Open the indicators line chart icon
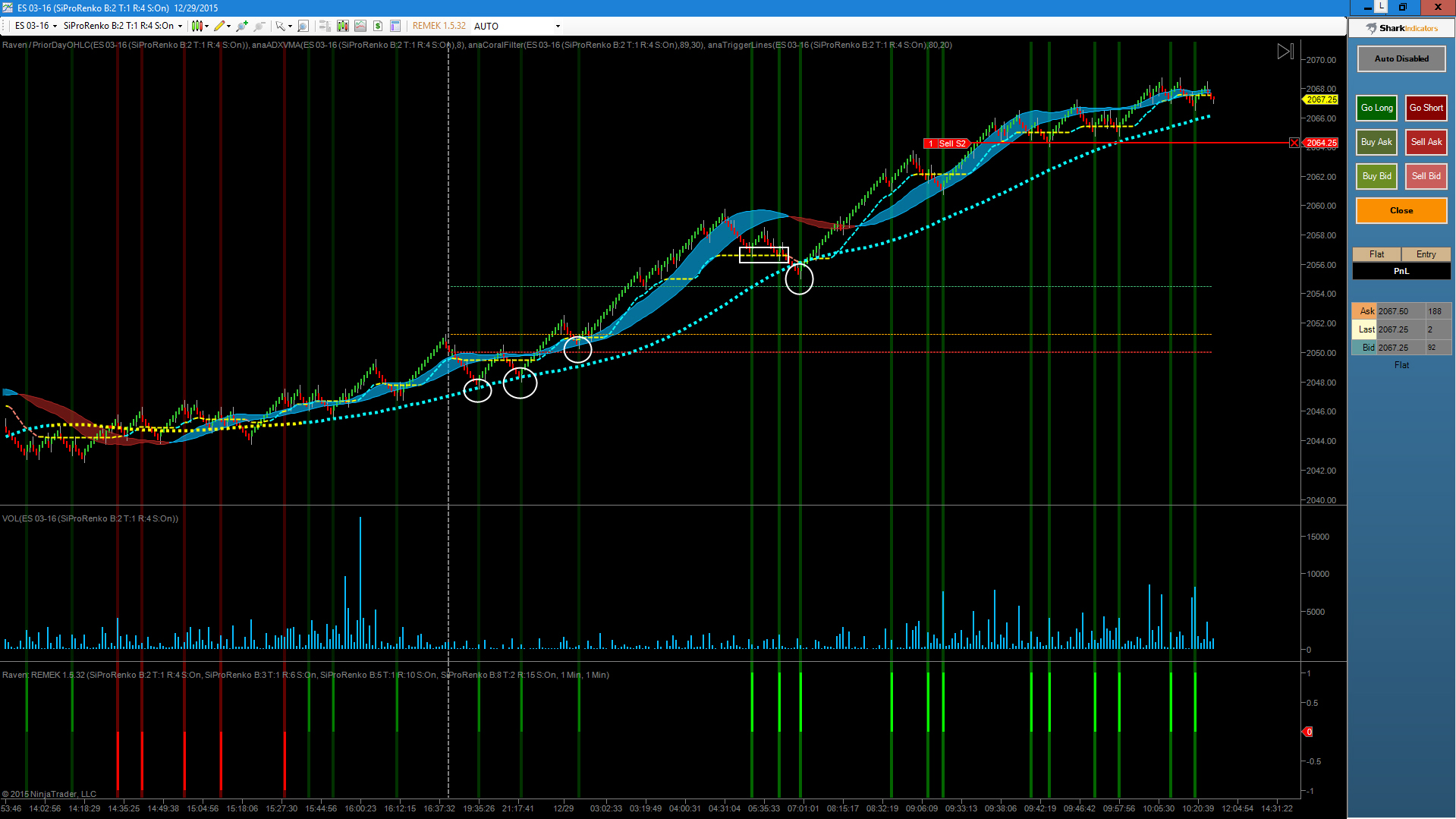This screenshot has height=819, width=1456. click(360, 26)
